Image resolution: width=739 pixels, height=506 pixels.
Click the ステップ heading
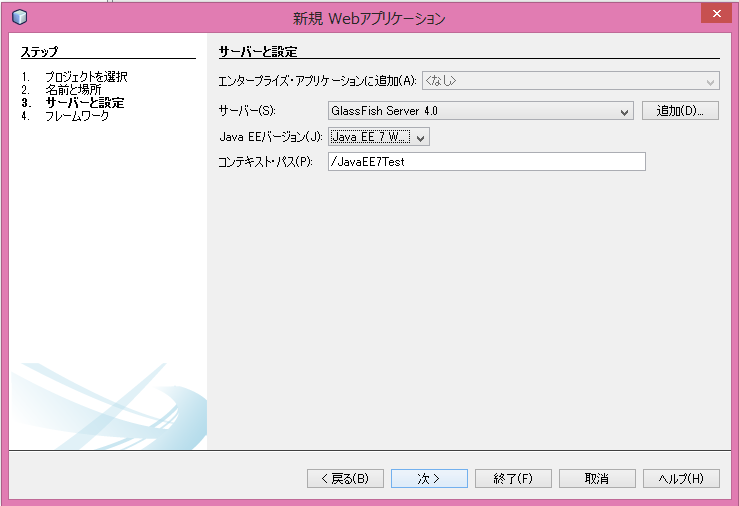(40, 51)
